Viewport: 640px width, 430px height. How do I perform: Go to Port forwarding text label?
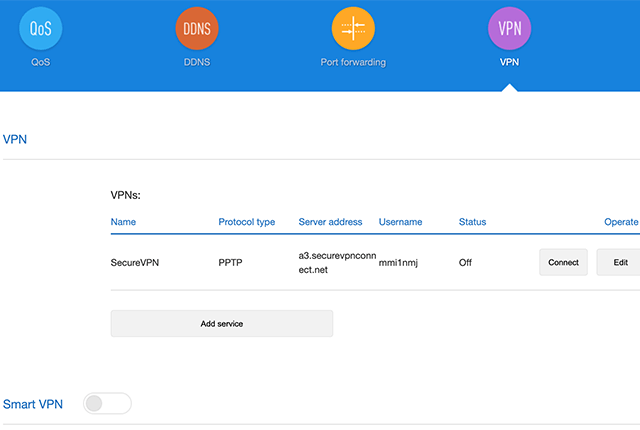pos(353,62)
